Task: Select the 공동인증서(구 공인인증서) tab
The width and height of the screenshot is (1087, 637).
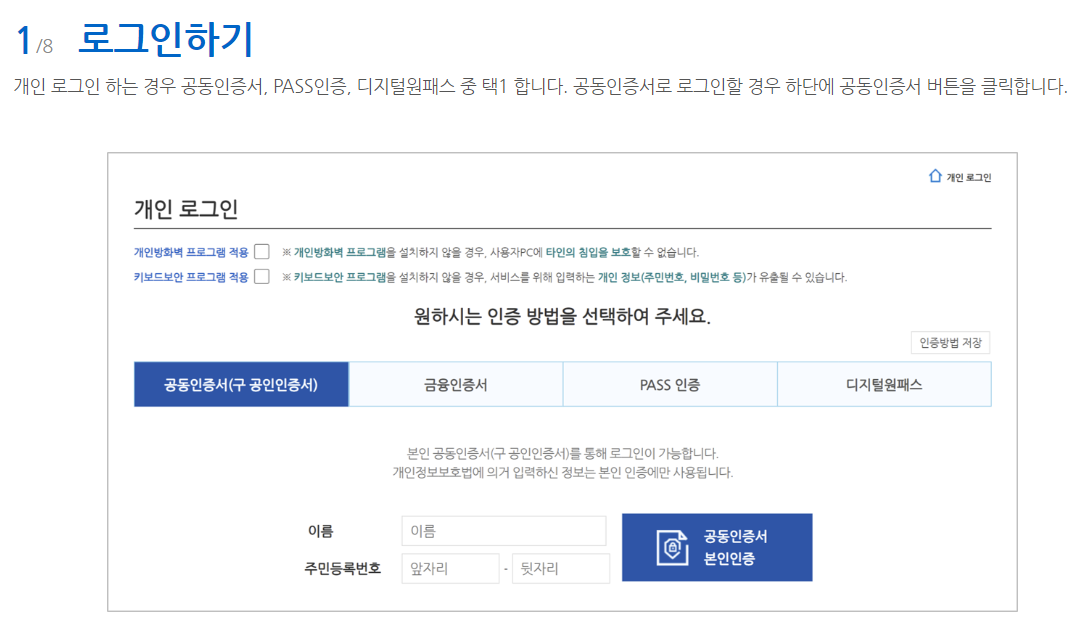Action: [x=241, y=384]
